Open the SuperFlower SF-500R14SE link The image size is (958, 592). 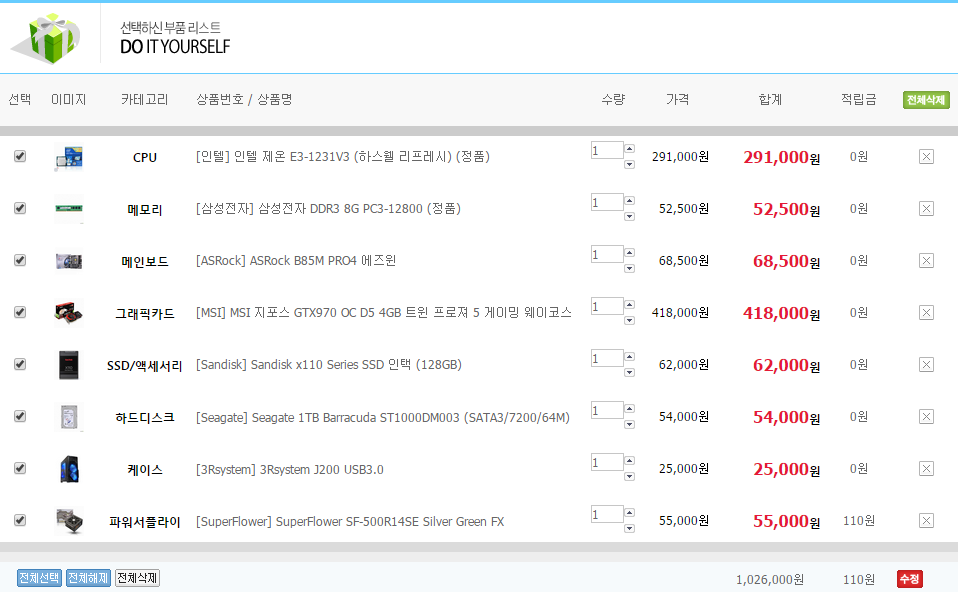350,521
